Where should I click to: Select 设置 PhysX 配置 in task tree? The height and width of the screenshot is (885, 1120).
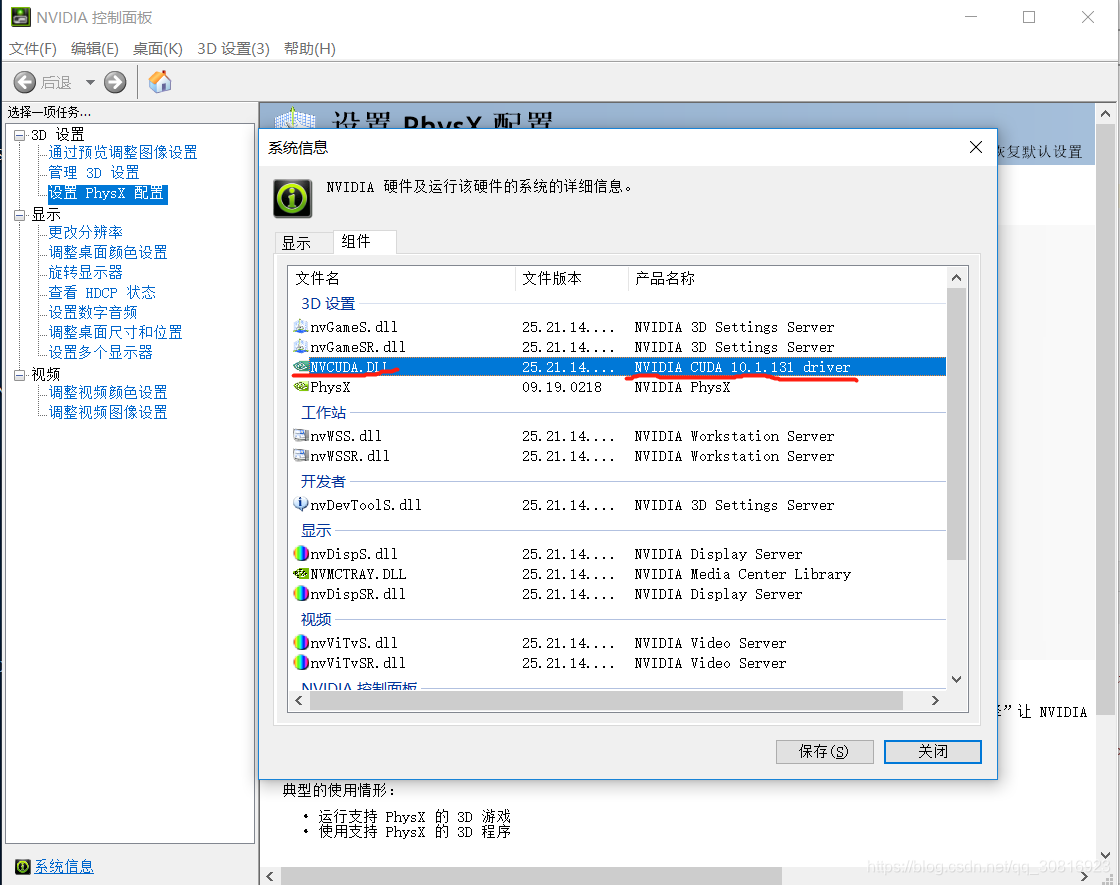107,193
